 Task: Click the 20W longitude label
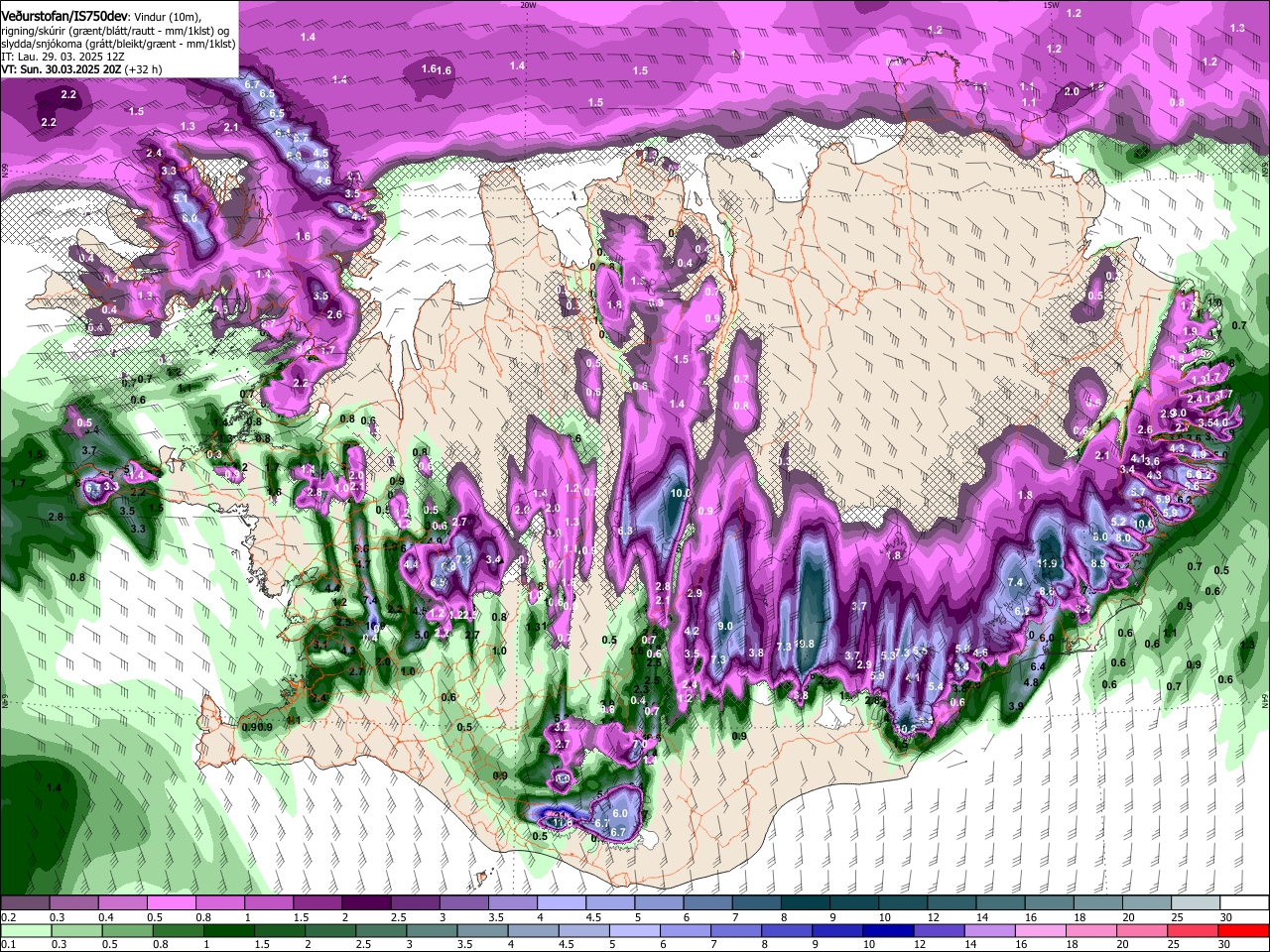pos(528,5)
